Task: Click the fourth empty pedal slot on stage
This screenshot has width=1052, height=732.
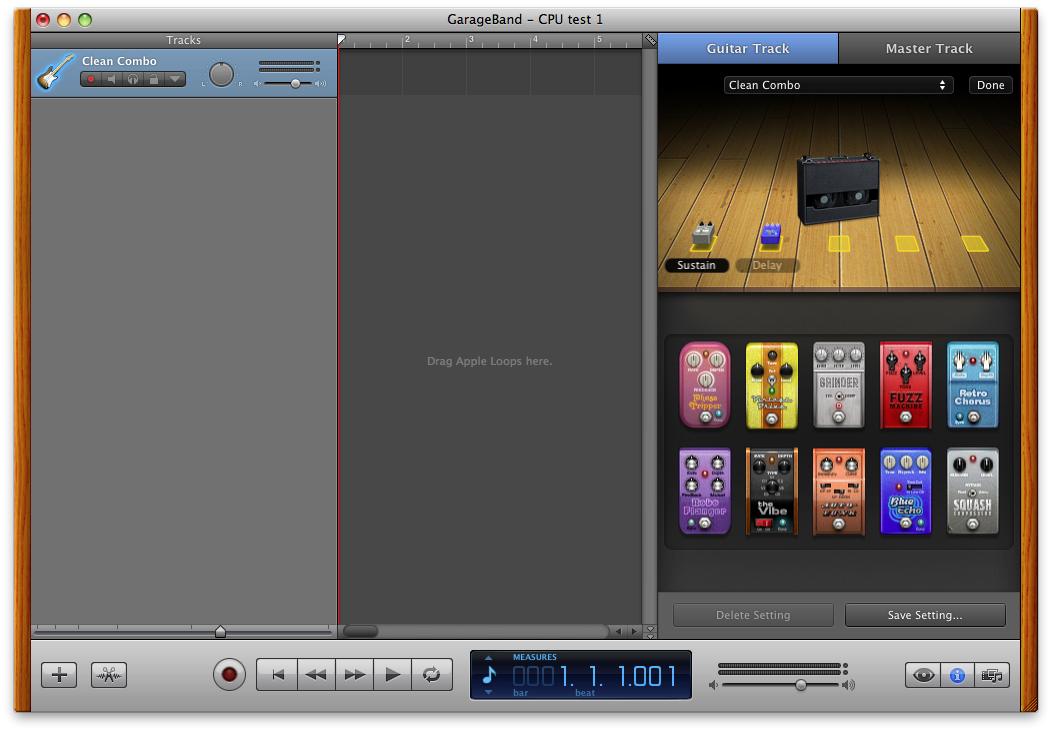Action: [907, 244]
